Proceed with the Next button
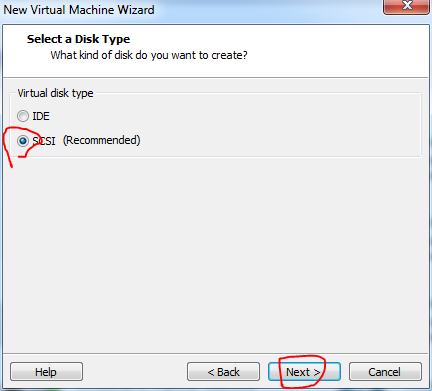 304,372
